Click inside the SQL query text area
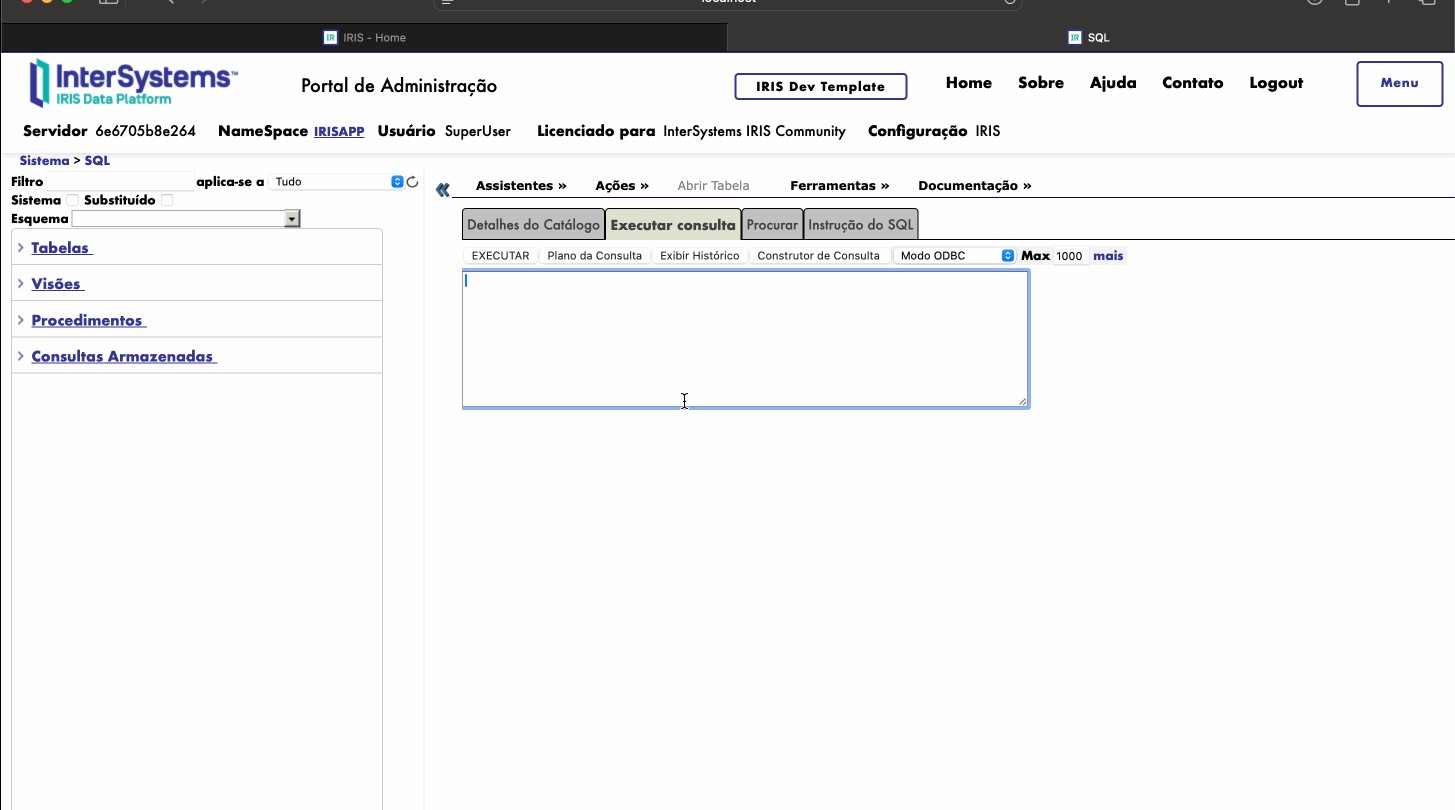 tap(745, 338)
